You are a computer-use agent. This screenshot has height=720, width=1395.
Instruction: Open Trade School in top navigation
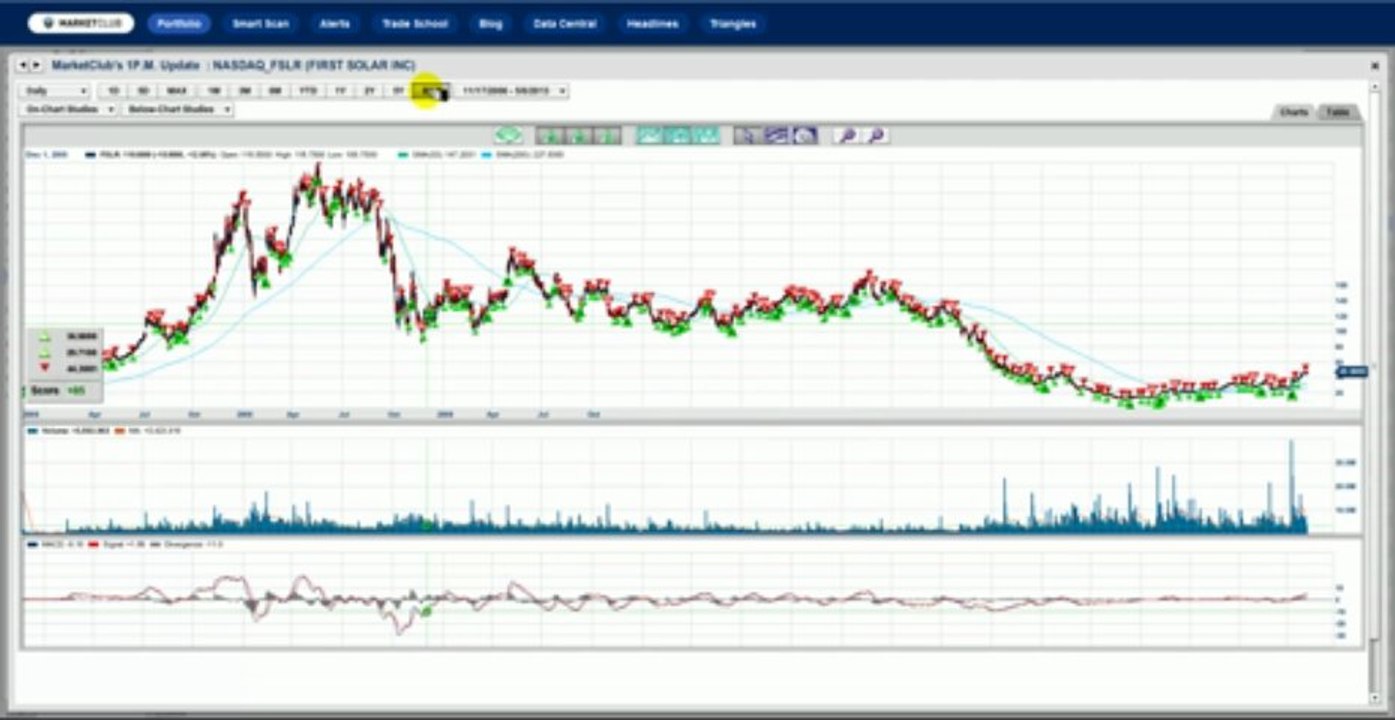415,23
